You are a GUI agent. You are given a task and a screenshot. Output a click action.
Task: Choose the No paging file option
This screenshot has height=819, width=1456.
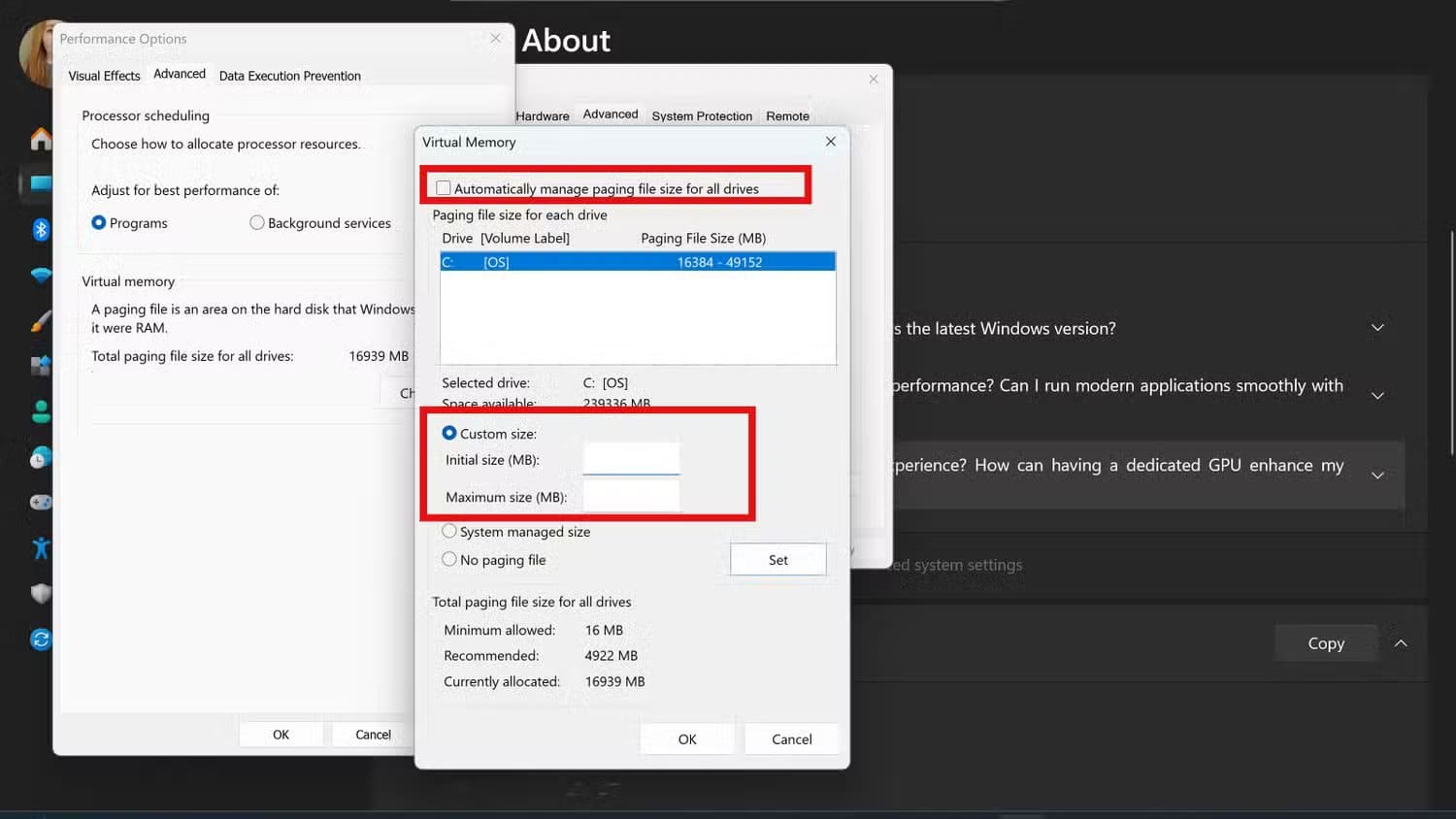click(x=449, y=560)
